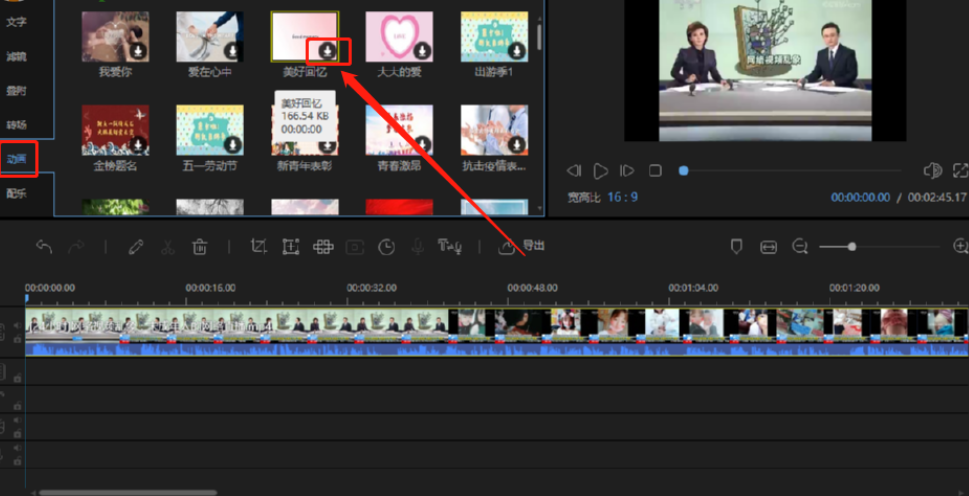Apply the mosaic tool

(x=323, y=247)
